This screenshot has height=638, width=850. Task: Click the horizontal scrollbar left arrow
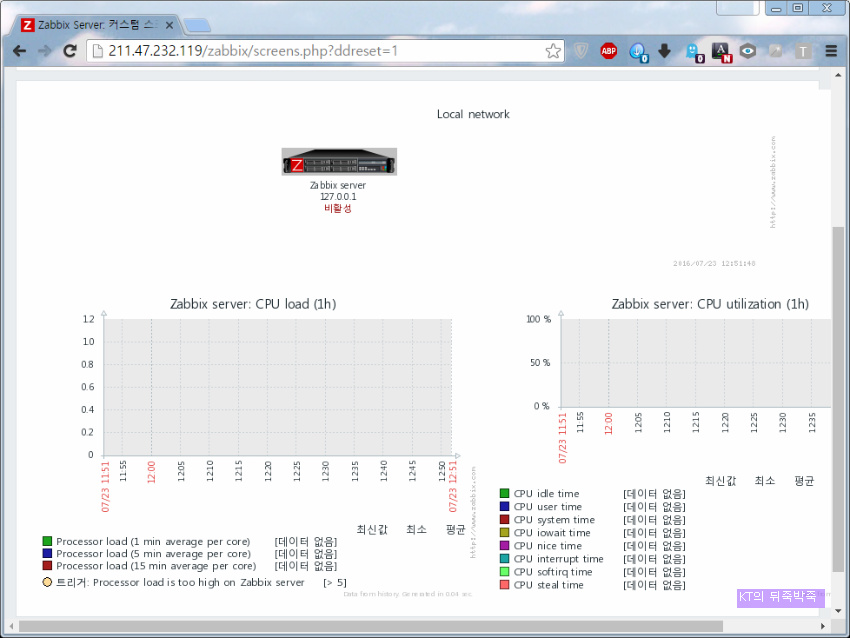coord(11,626)
